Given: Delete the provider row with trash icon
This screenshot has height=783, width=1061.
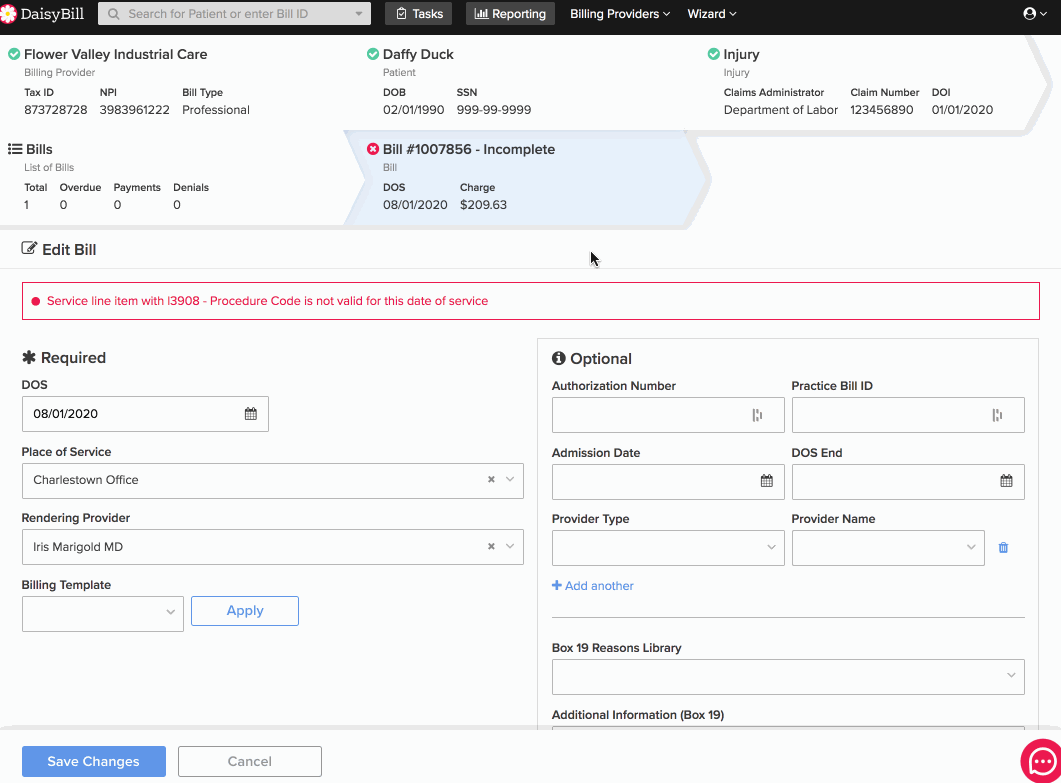Looking at the screenshot, I should click(1003, 547).
